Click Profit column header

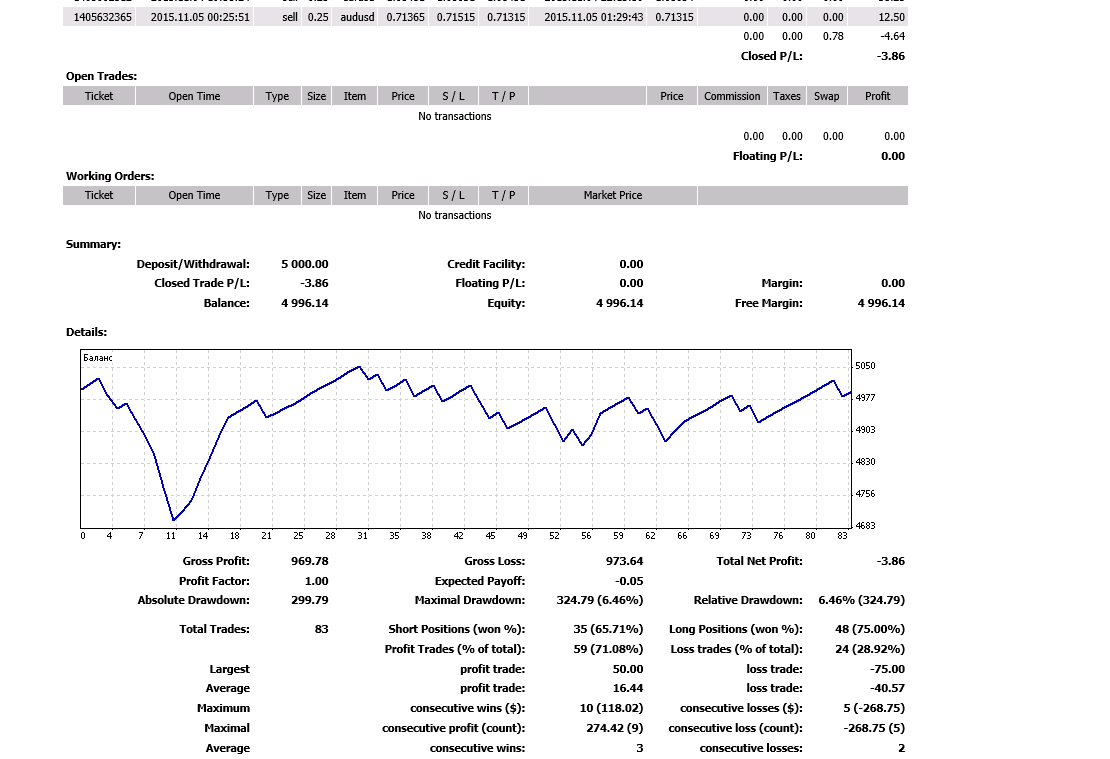(877, 96)
